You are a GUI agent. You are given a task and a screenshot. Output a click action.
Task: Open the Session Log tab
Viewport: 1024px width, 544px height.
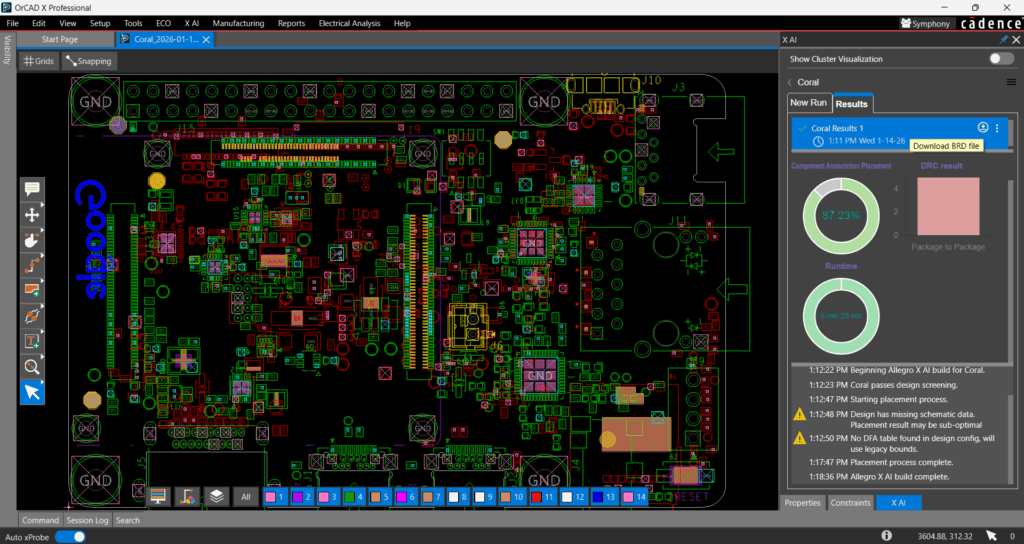[87, 520]
